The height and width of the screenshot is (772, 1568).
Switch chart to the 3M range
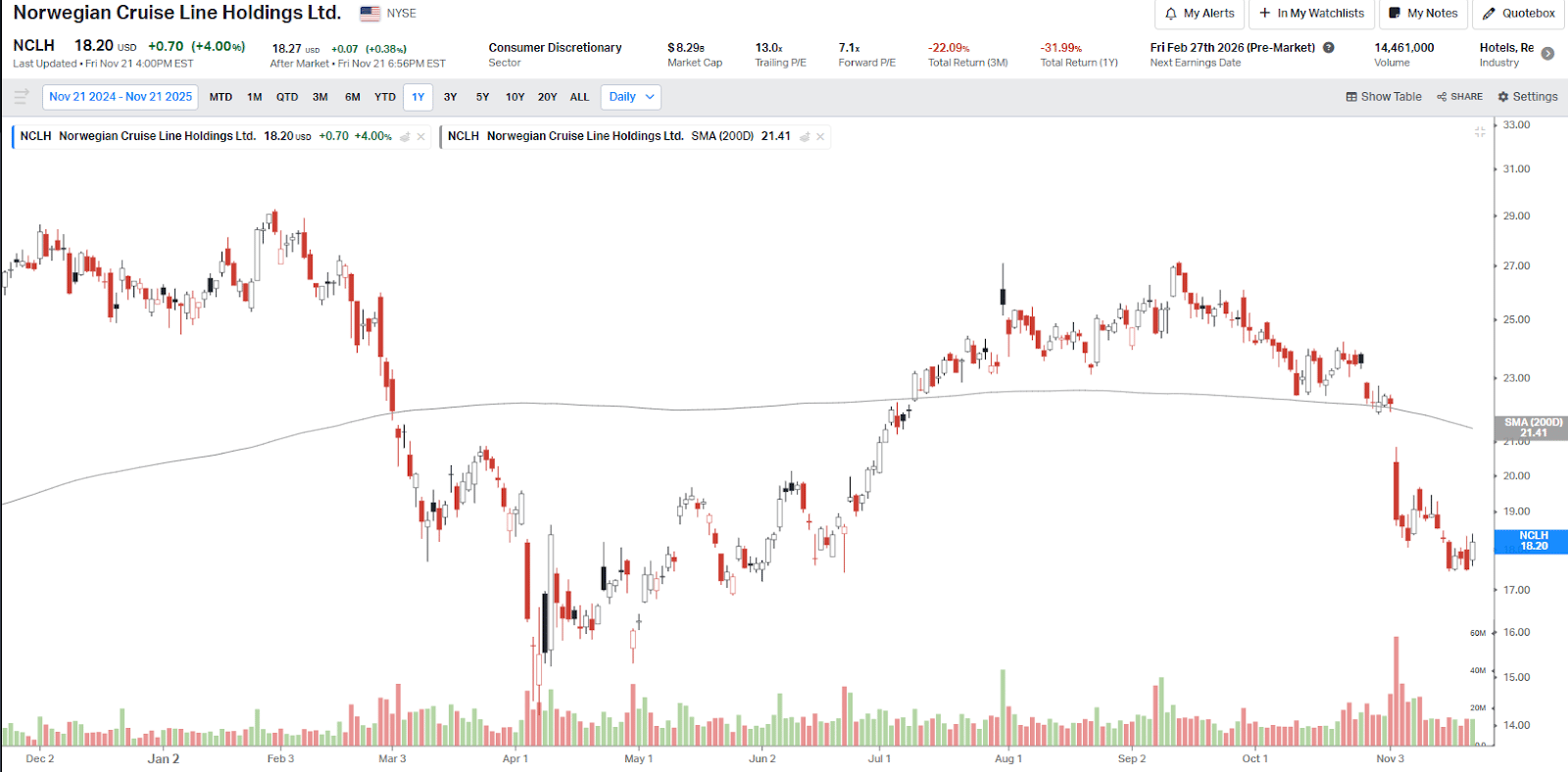pyautogui.click(x=320, y=97)
